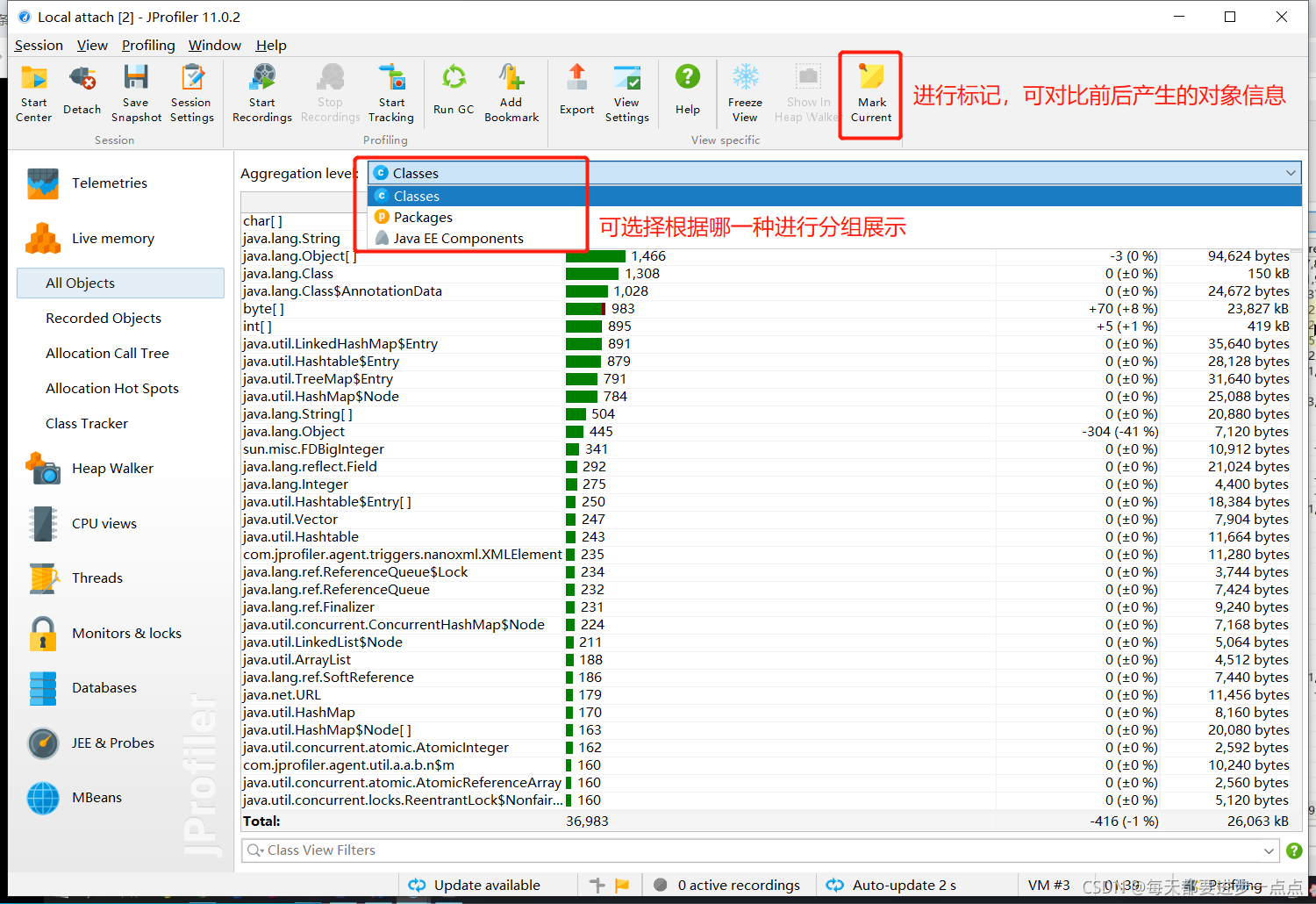Select Recorded Objects view

104,319
